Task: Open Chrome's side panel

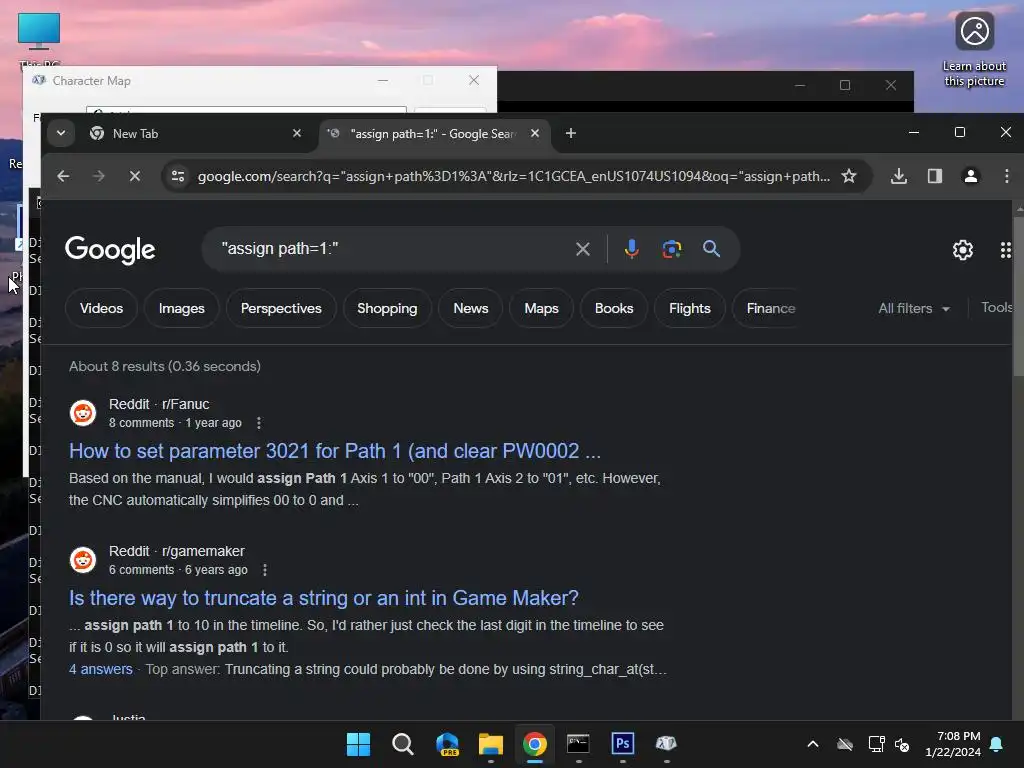Action: 935,176
